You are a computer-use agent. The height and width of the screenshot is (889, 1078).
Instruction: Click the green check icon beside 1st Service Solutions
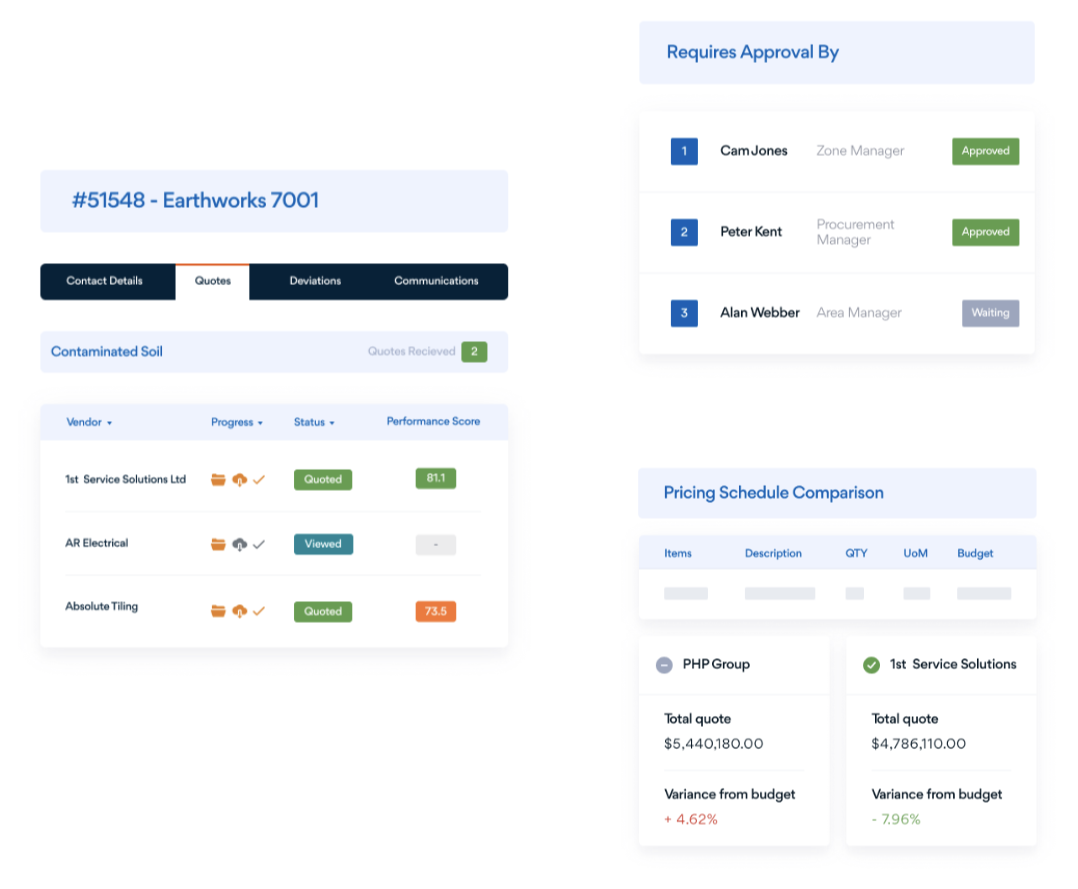(x=871, y=665)
